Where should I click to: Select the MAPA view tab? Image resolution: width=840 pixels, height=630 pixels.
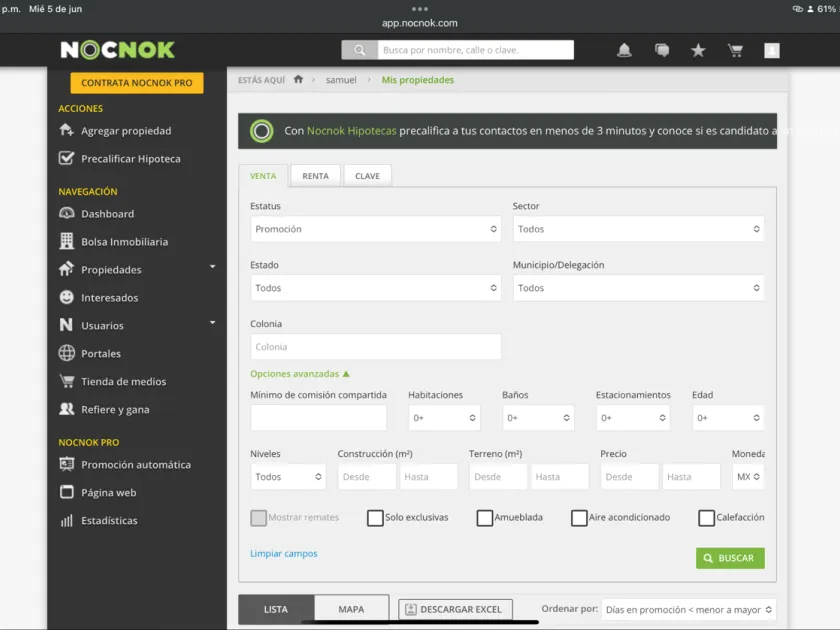tap(351, 609)
